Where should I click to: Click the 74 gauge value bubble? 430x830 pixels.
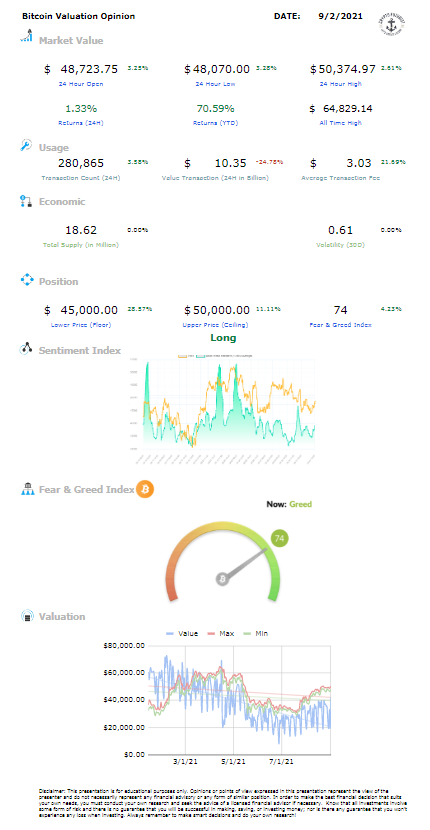[280, 538]
